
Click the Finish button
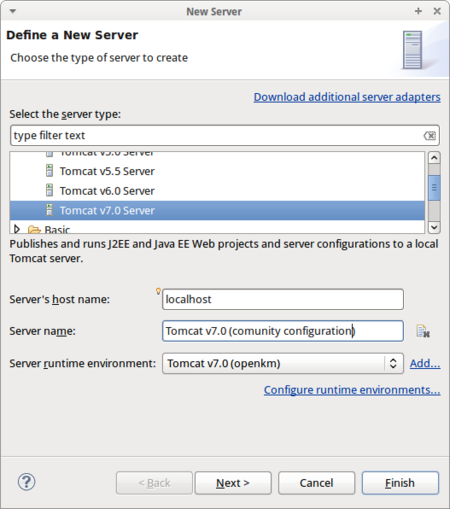(x=400, y=483)
